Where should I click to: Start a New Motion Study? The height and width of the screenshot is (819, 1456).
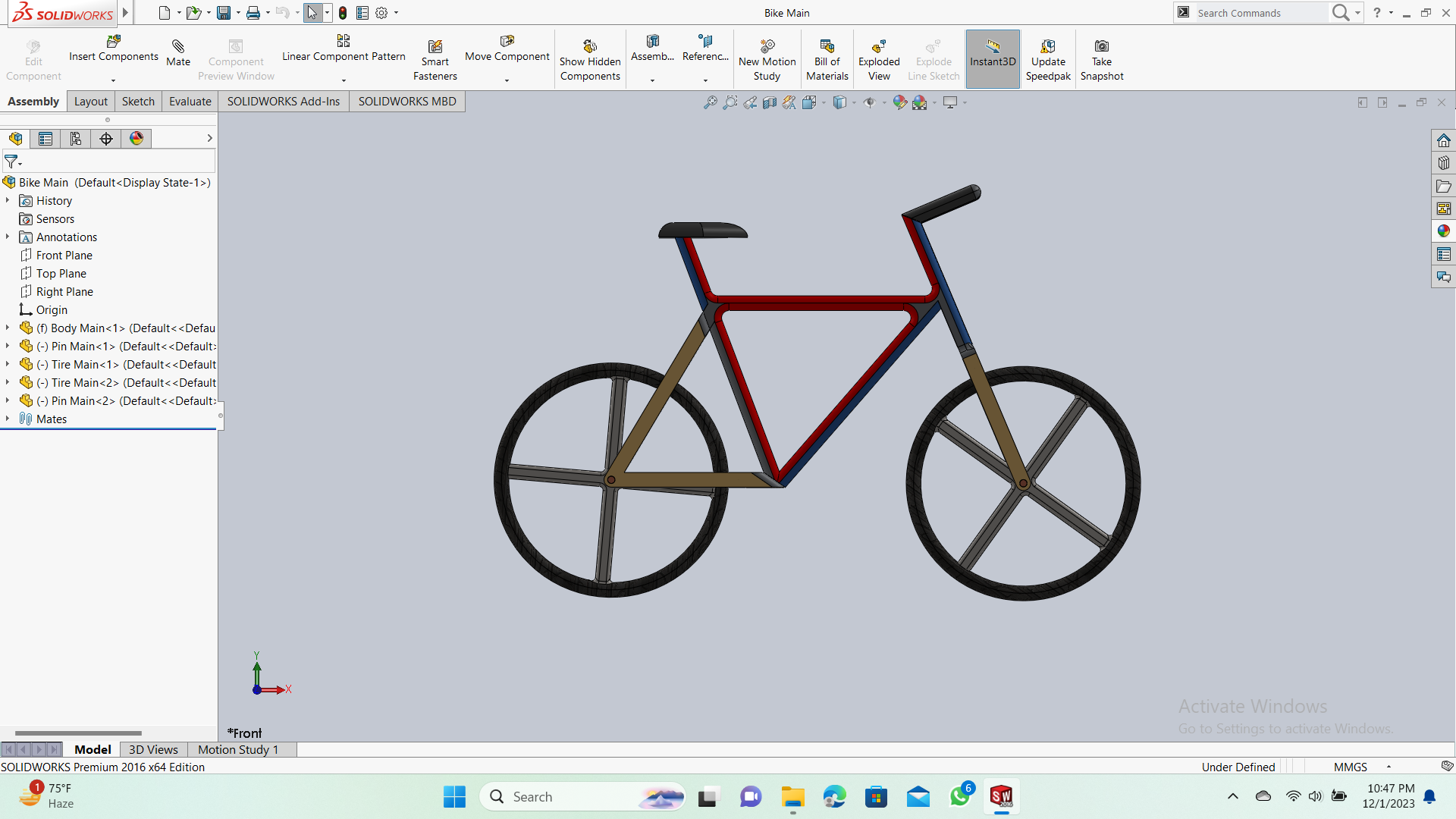767,60
